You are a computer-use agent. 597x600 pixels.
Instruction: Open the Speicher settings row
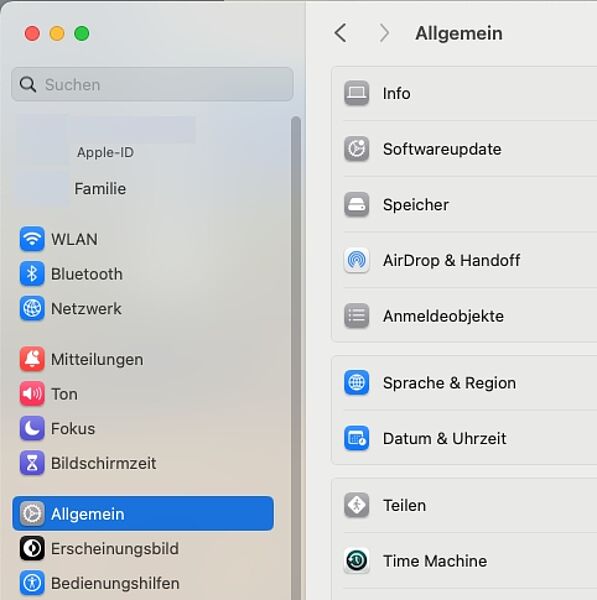tap(464, 204)
